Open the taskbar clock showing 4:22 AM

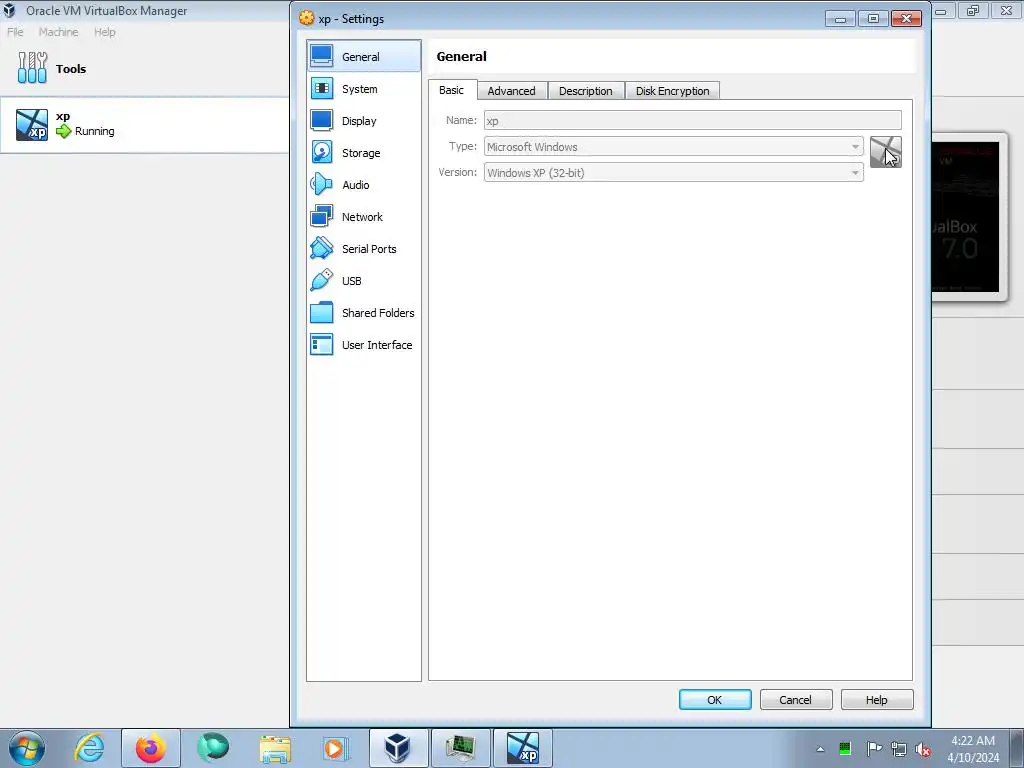point(973,748)
